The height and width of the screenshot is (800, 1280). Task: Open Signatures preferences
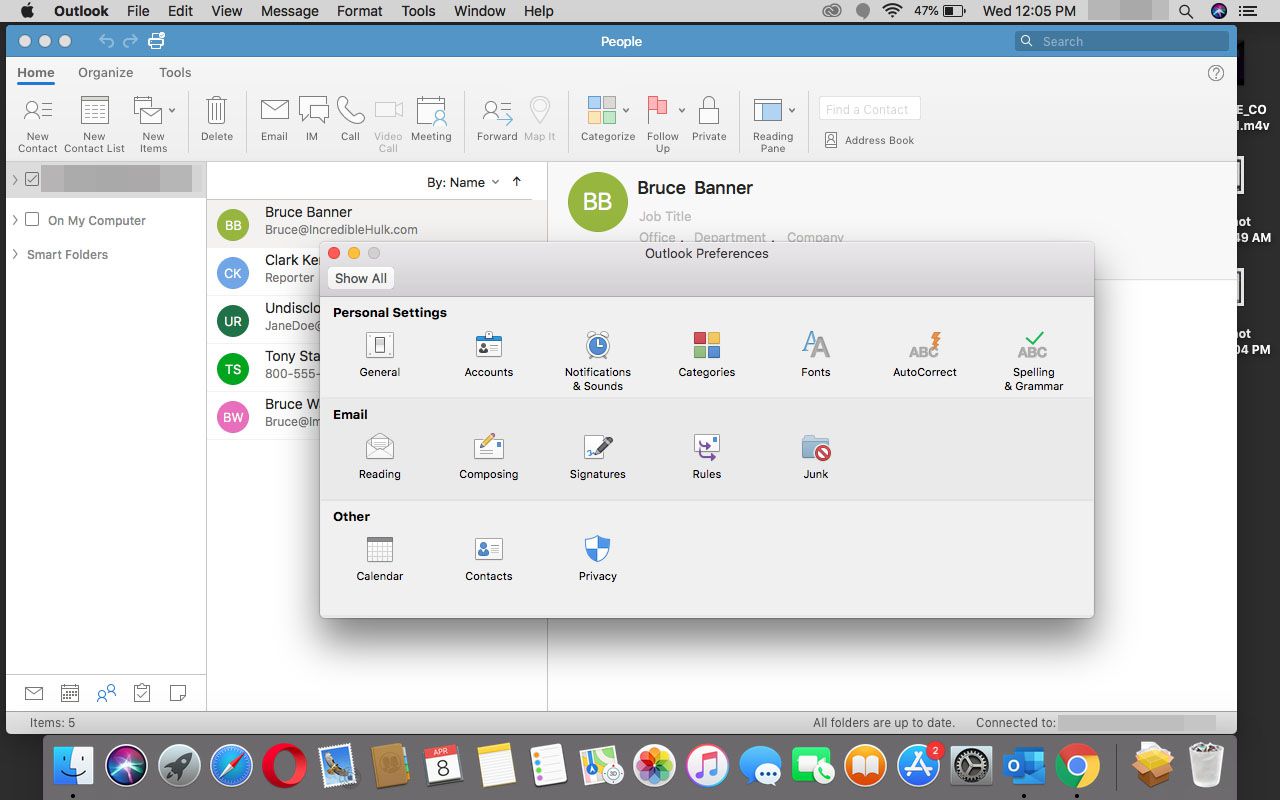point(598,457)
